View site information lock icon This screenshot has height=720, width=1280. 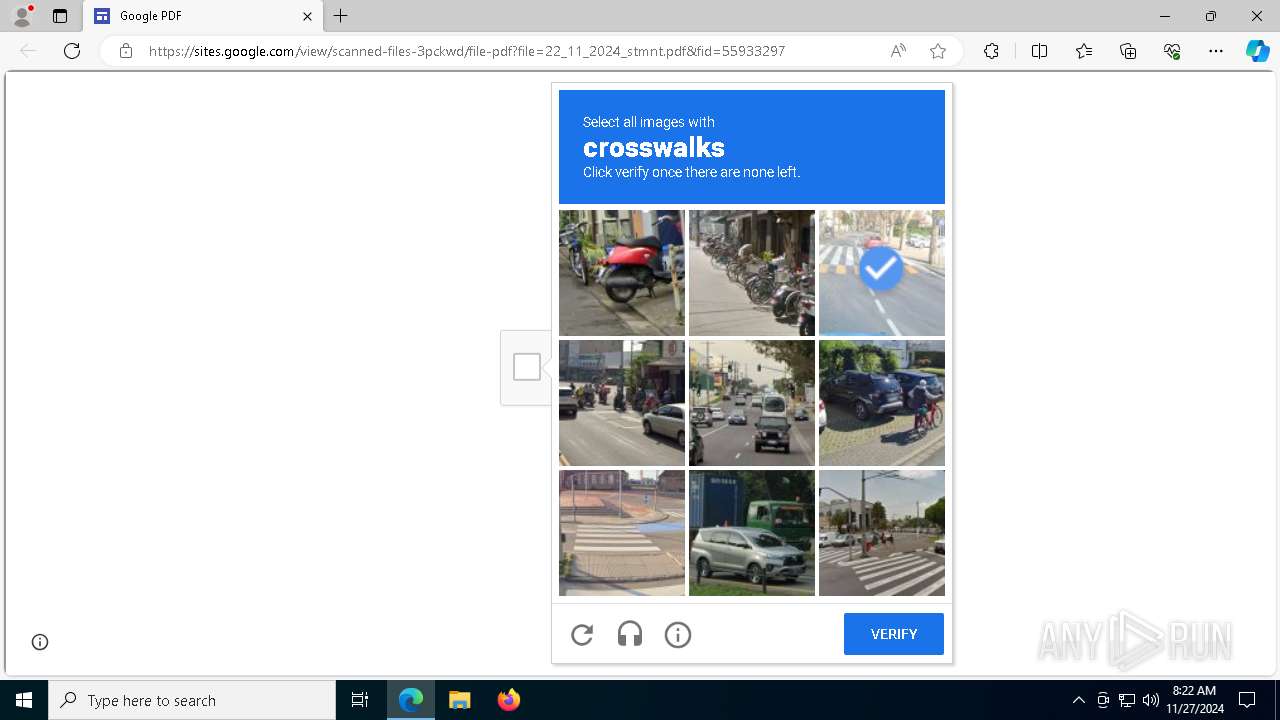(126, 51)
